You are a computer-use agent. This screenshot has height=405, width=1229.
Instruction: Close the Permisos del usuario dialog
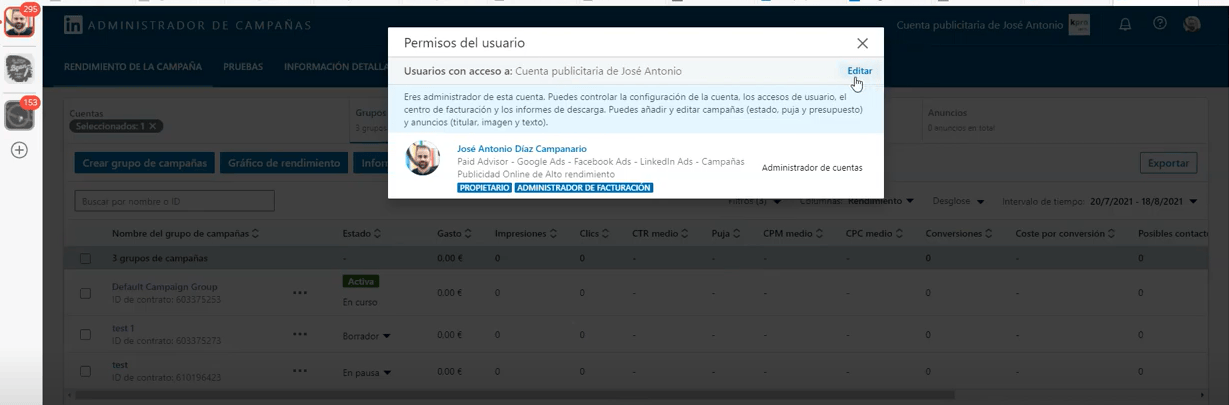862,43
